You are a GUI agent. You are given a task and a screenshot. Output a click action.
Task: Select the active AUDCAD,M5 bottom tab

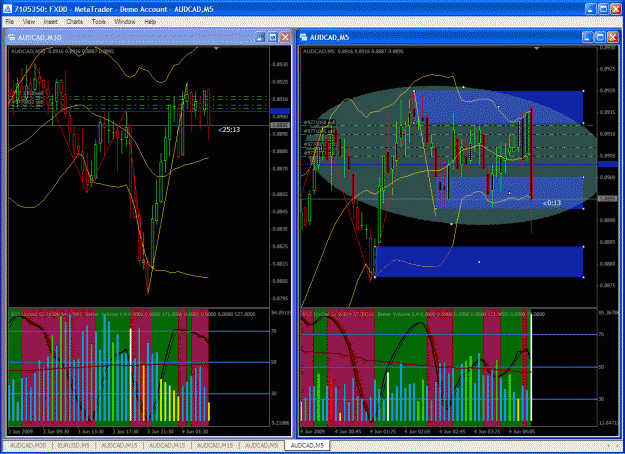pos(307,445)
